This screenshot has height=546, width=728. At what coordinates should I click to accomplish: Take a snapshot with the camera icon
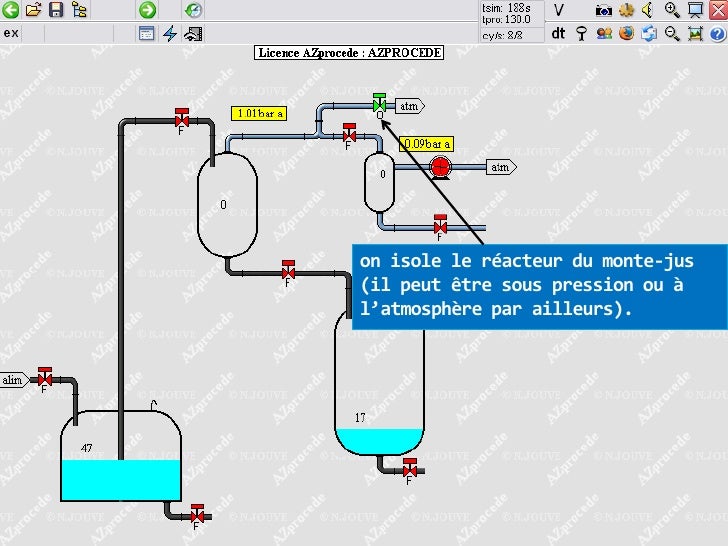click(604, 10)
